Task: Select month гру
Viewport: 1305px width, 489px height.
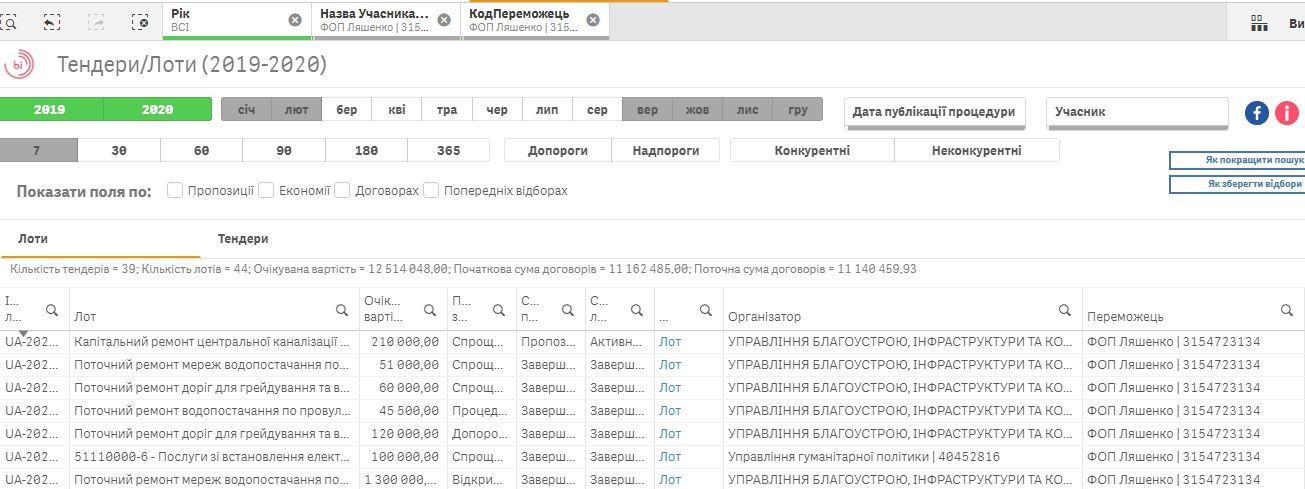Action: [x=798, y=109]
